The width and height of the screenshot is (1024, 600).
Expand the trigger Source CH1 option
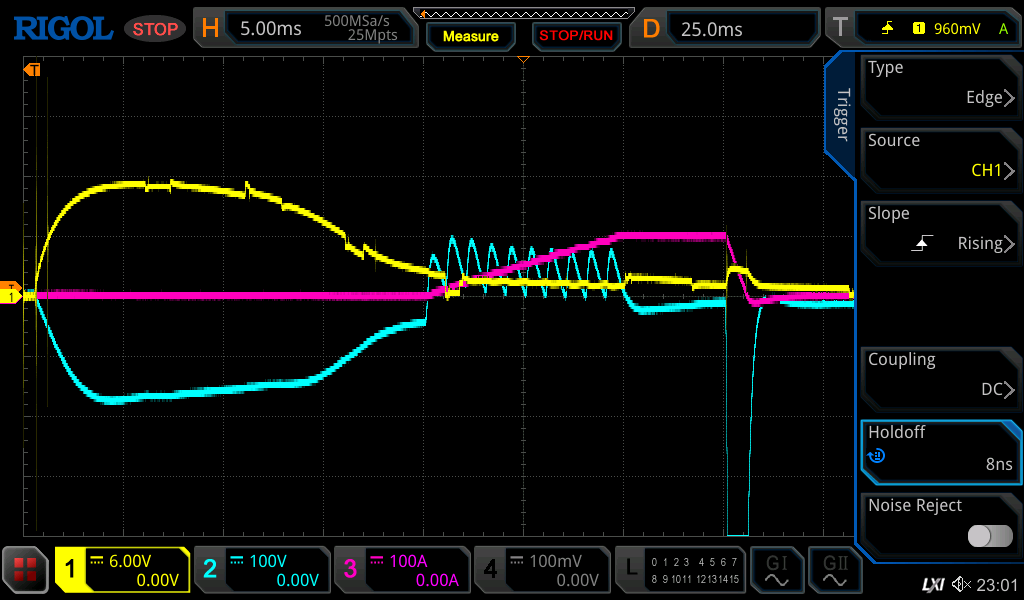click(939, 156)
